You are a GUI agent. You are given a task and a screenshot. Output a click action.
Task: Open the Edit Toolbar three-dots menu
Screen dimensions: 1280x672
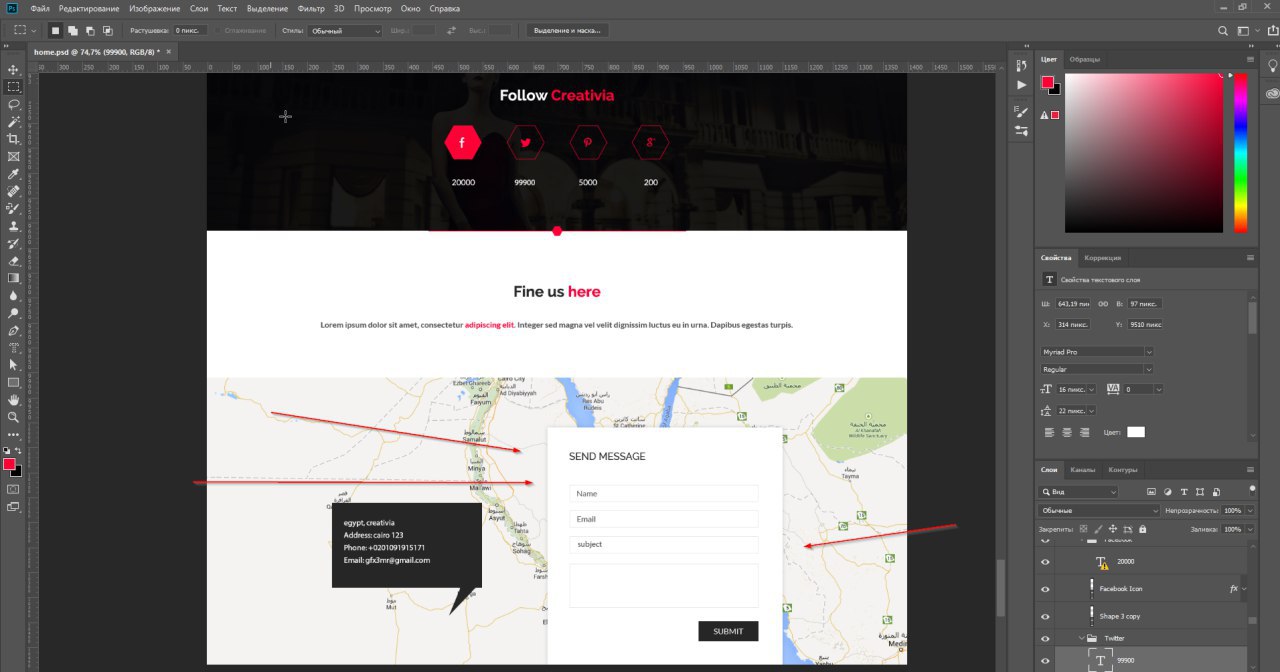[x=13, y=435]
